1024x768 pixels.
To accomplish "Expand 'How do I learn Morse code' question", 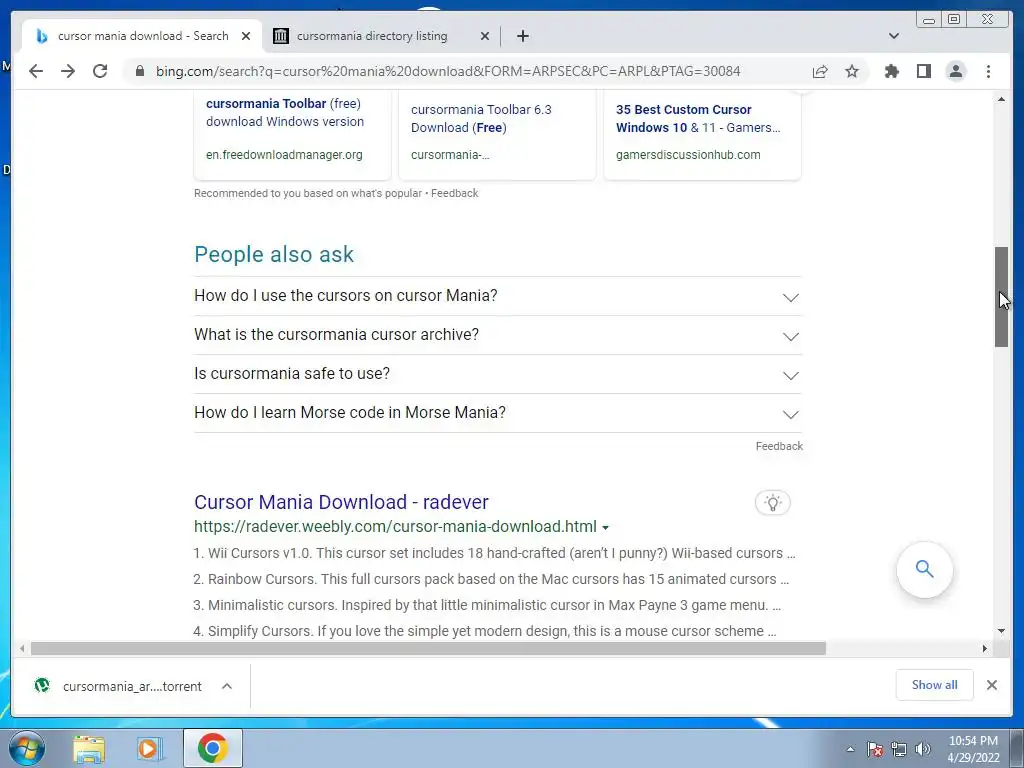I will (x=497, y=413).
